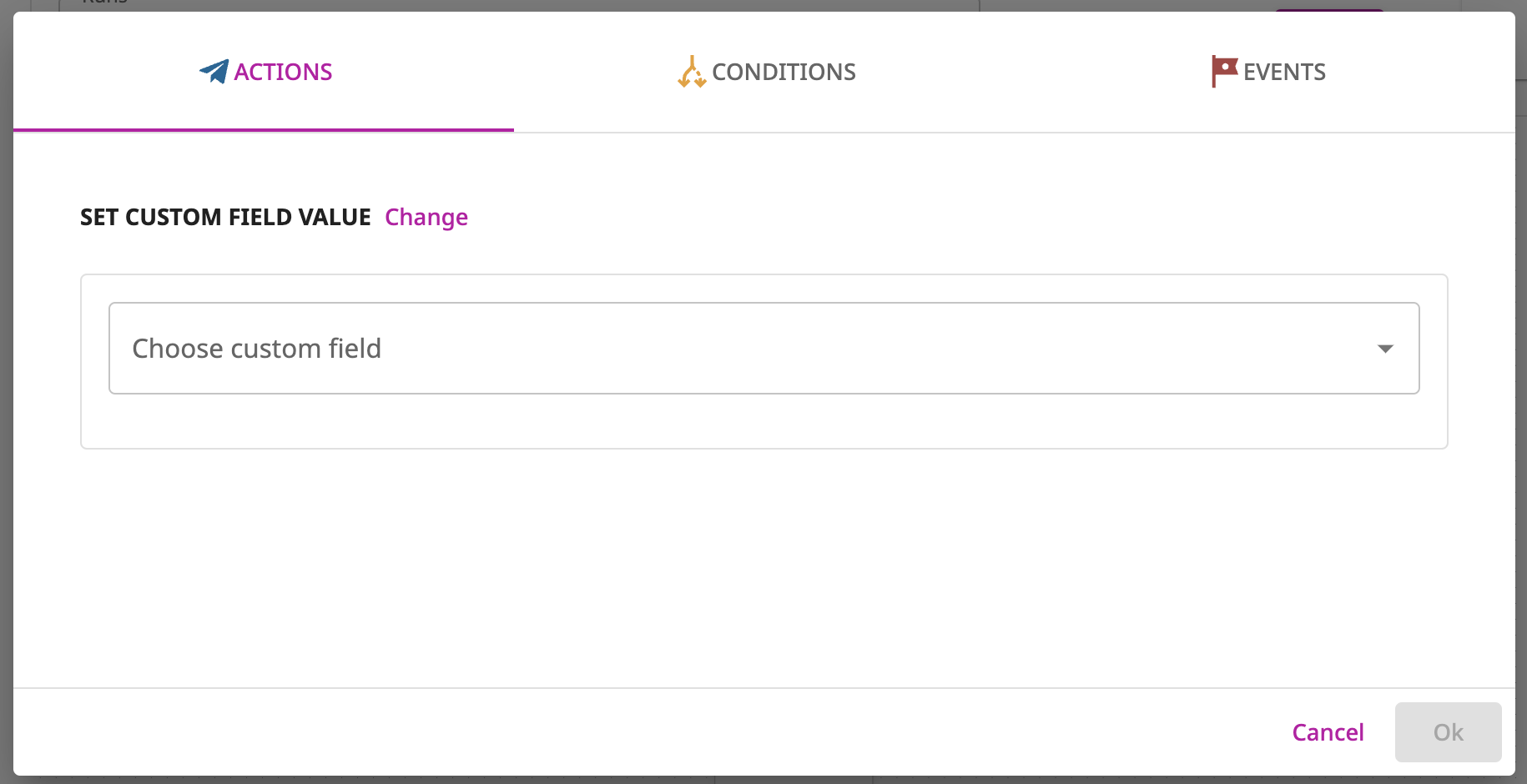Viewport: 1527px width, 784px height.
Task: Click the blank area below the custom field panel
Action: click(763, 567)
